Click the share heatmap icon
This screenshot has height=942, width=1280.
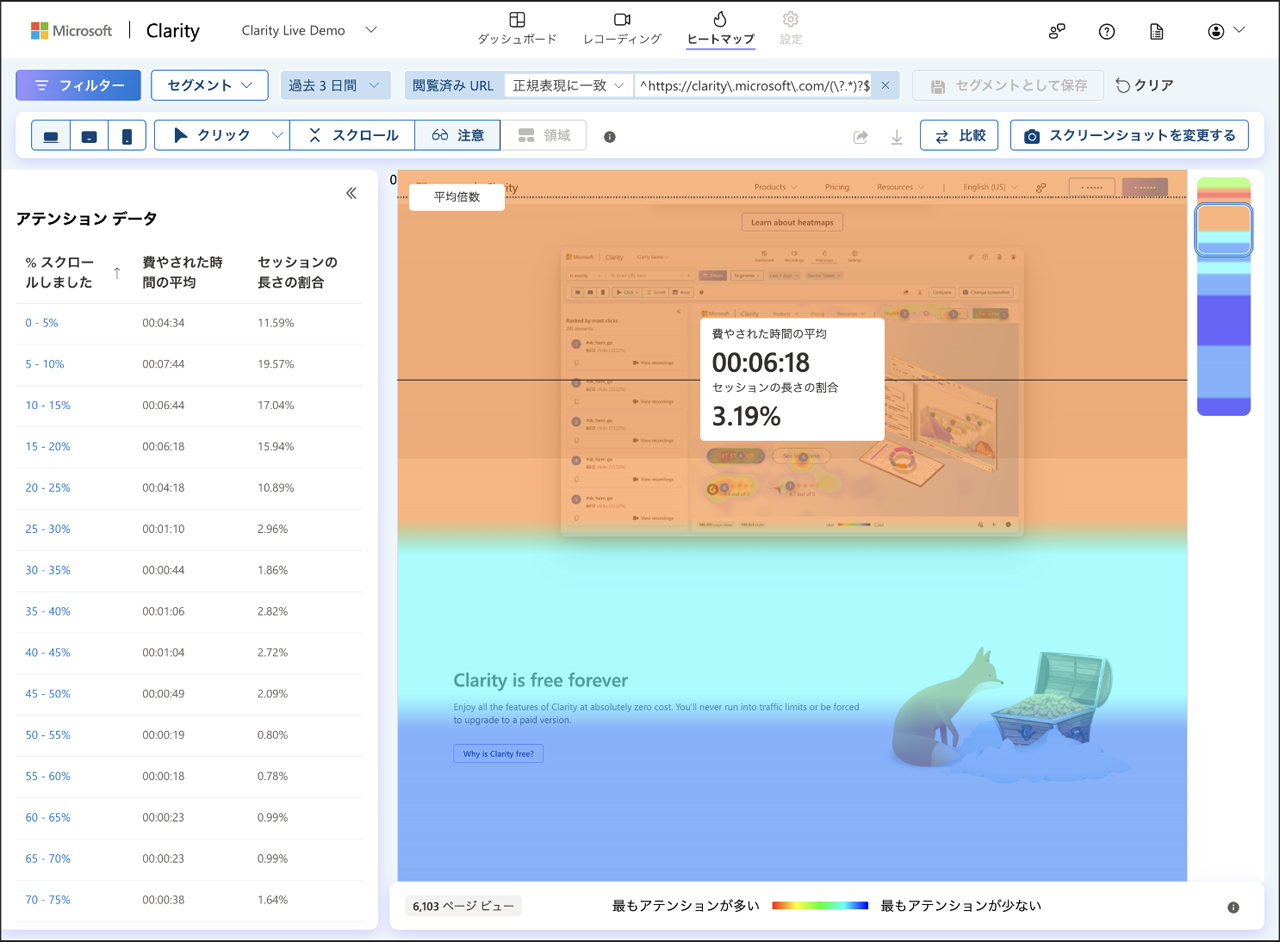click(860, 137)
